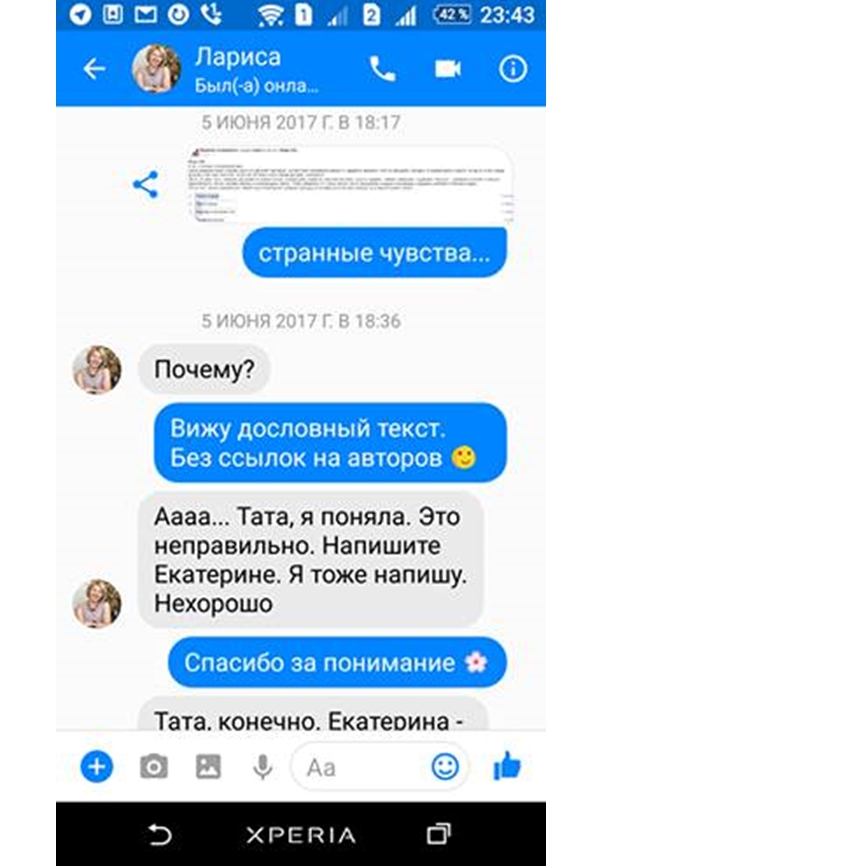Open the shared document screenshot thumbnail
This screenshot has height=866, width=850.
pyautogui.click(x=350, y=185)
